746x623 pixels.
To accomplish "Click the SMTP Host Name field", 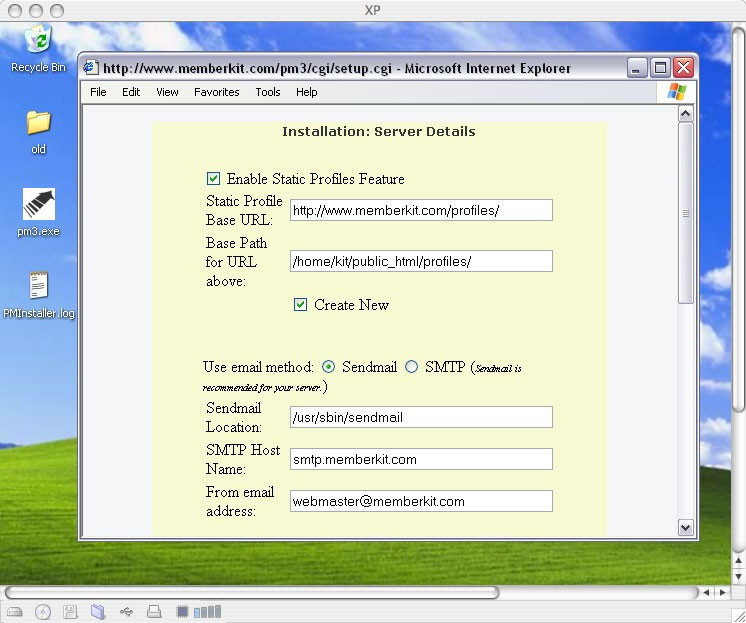I will (421, 459).
